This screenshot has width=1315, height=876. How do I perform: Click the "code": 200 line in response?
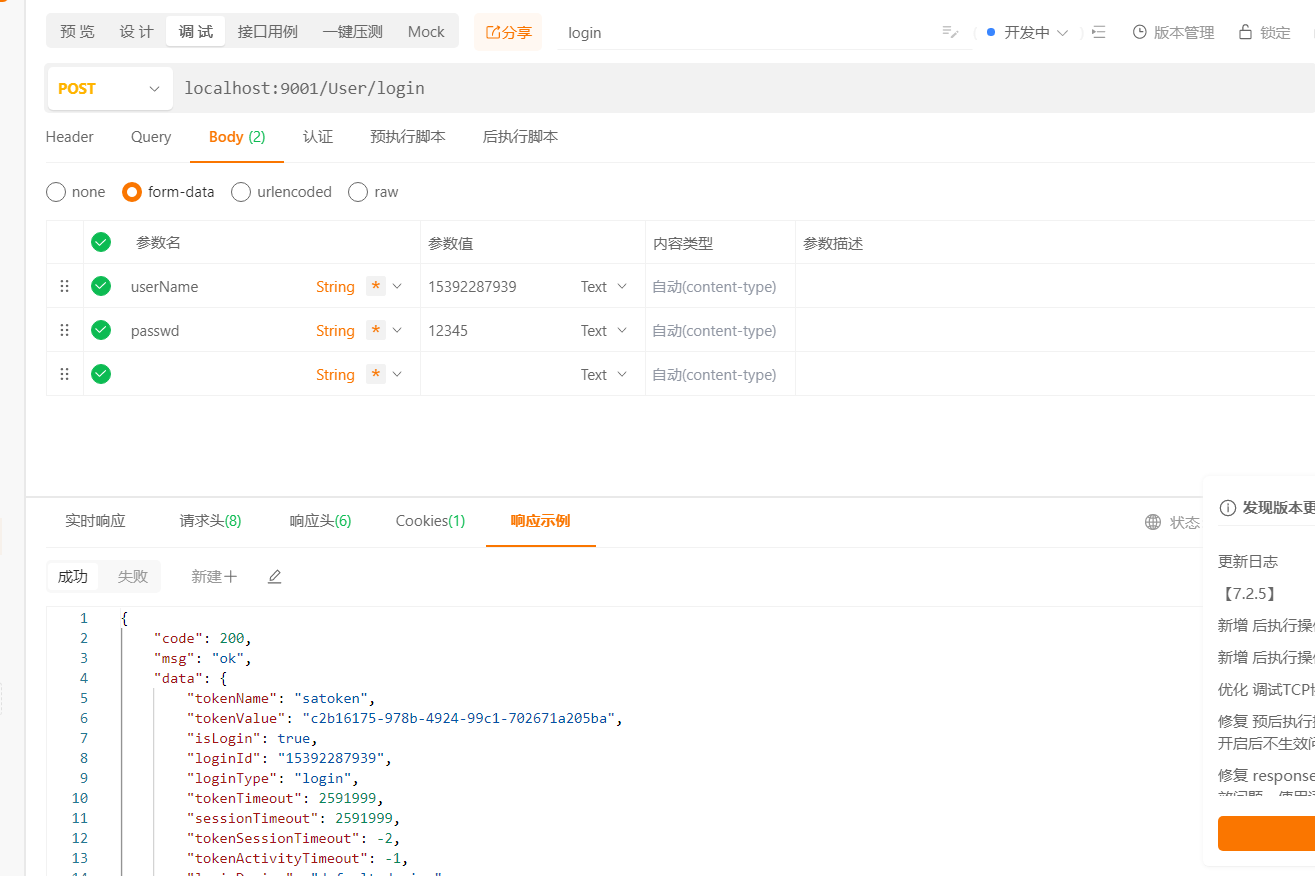click(203, 638)
